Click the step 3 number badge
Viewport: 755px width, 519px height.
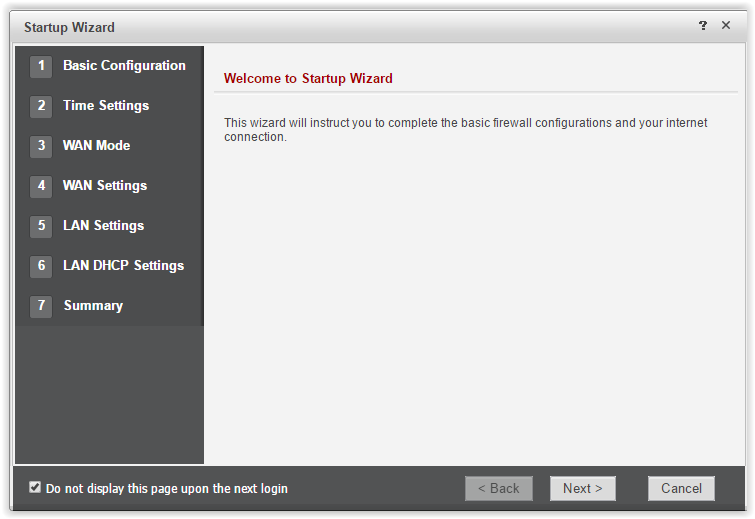41,146
